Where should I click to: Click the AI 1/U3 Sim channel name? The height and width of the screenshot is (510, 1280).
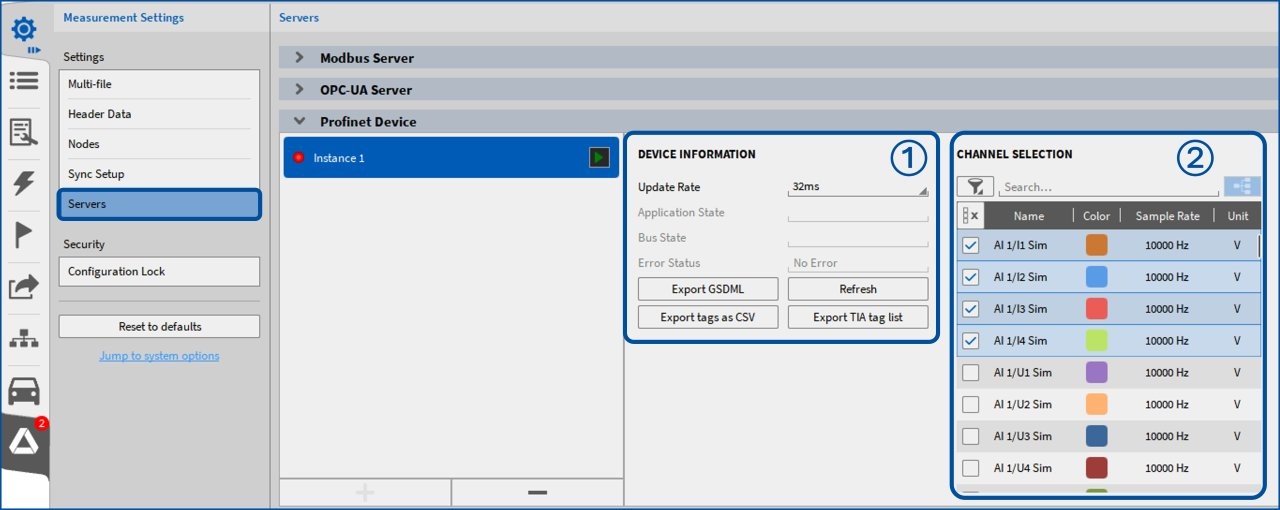1022,437
